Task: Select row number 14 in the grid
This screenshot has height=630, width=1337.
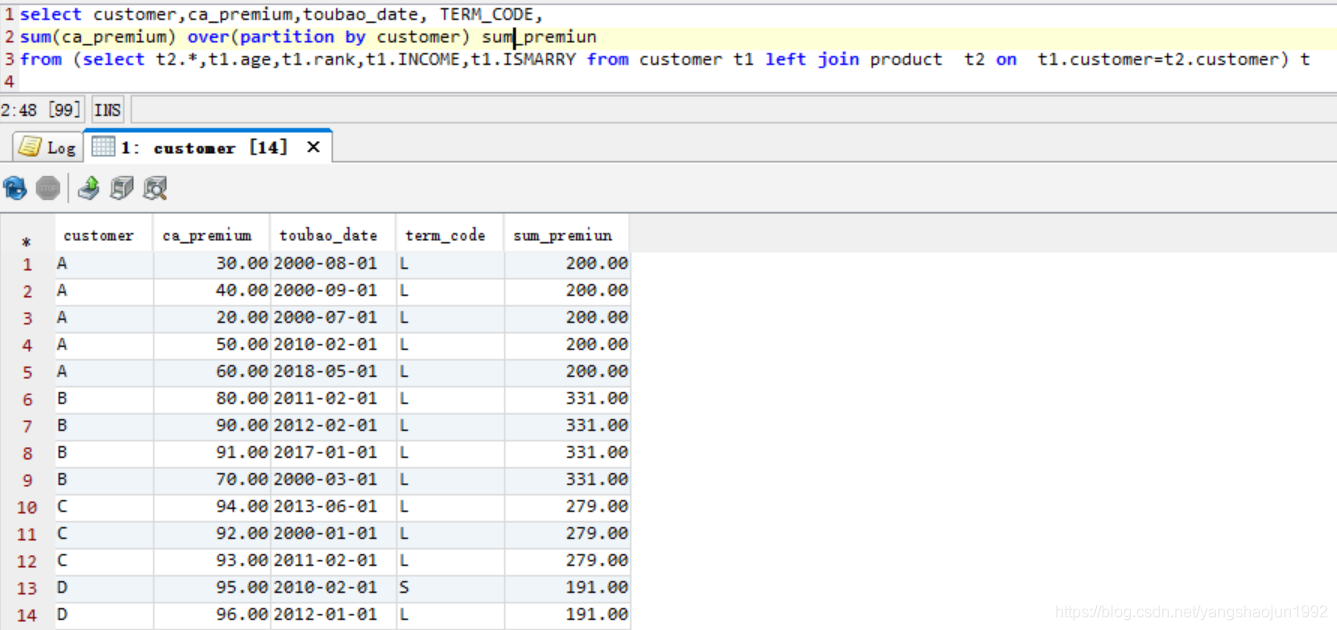Action: (27, 615)
